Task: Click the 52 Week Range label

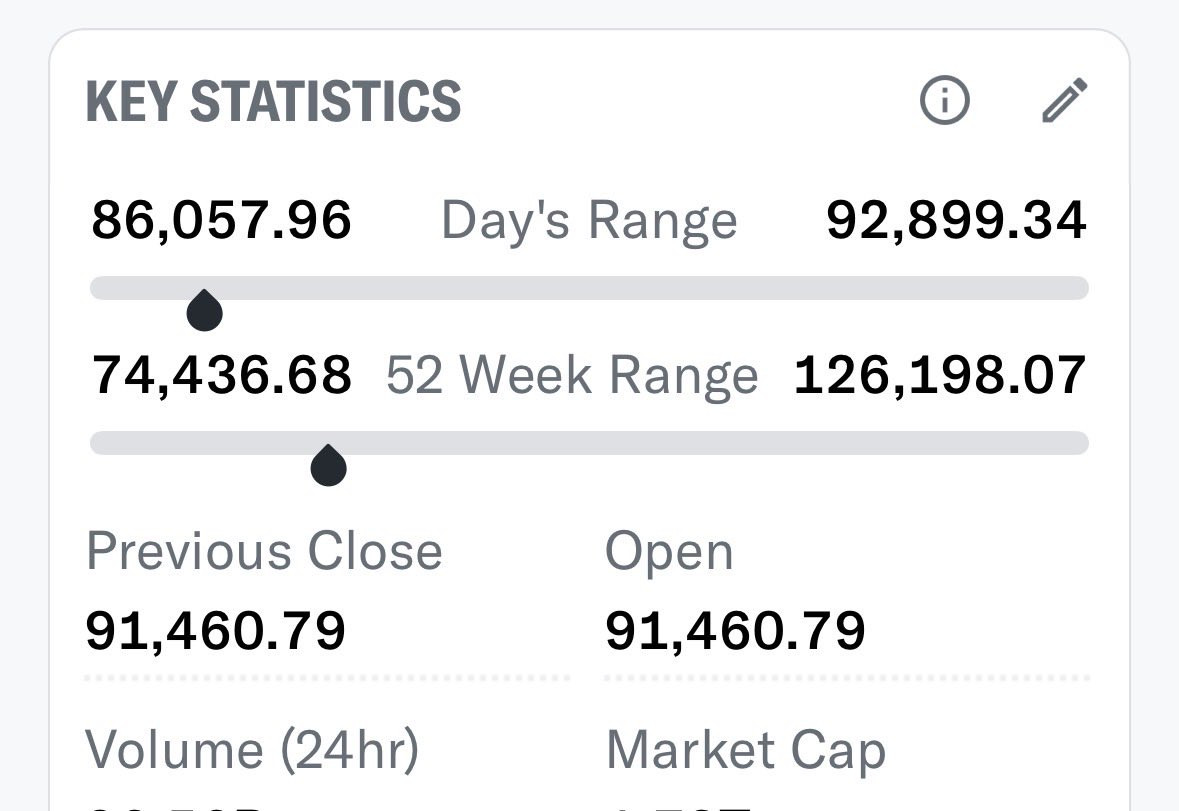Action: click(x=572, y=376)
